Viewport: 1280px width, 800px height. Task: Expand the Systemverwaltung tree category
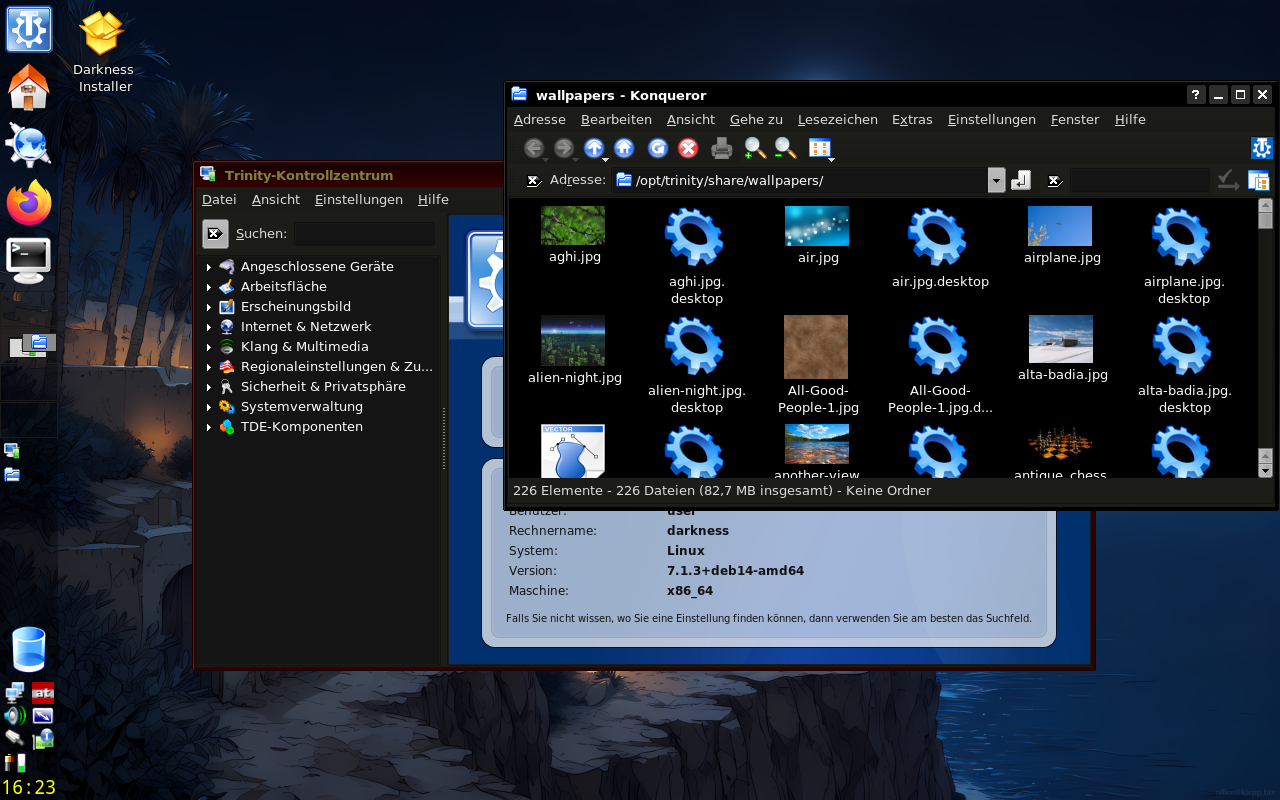[209, 407]
